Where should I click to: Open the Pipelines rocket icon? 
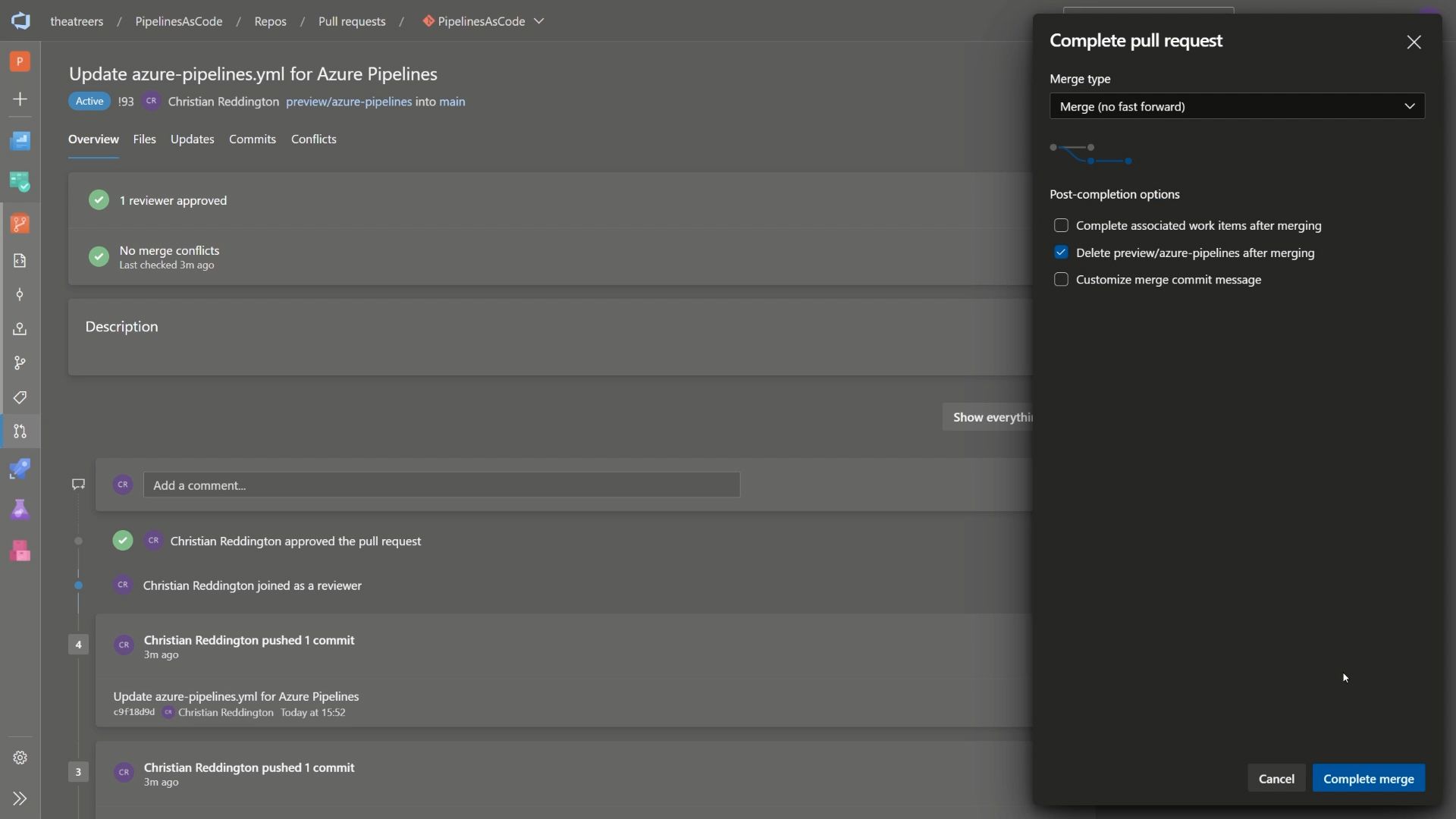coord(20,469)
